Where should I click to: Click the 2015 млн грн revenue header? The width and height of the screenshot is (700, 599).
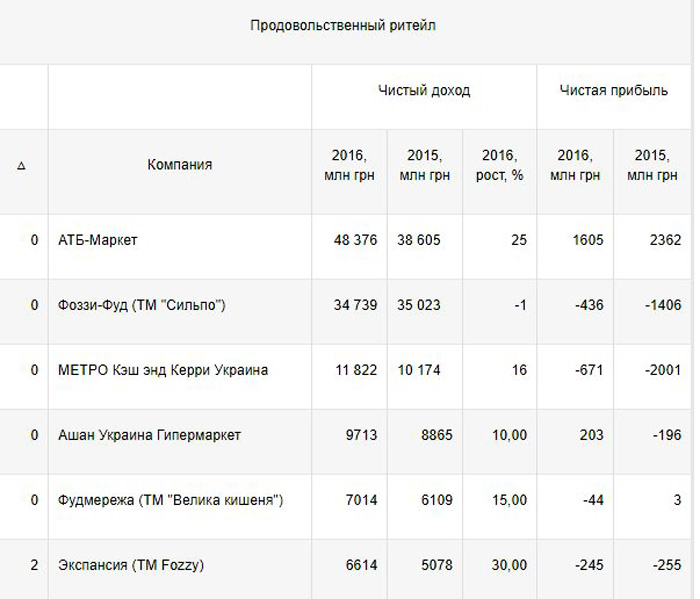pos(425,165)
